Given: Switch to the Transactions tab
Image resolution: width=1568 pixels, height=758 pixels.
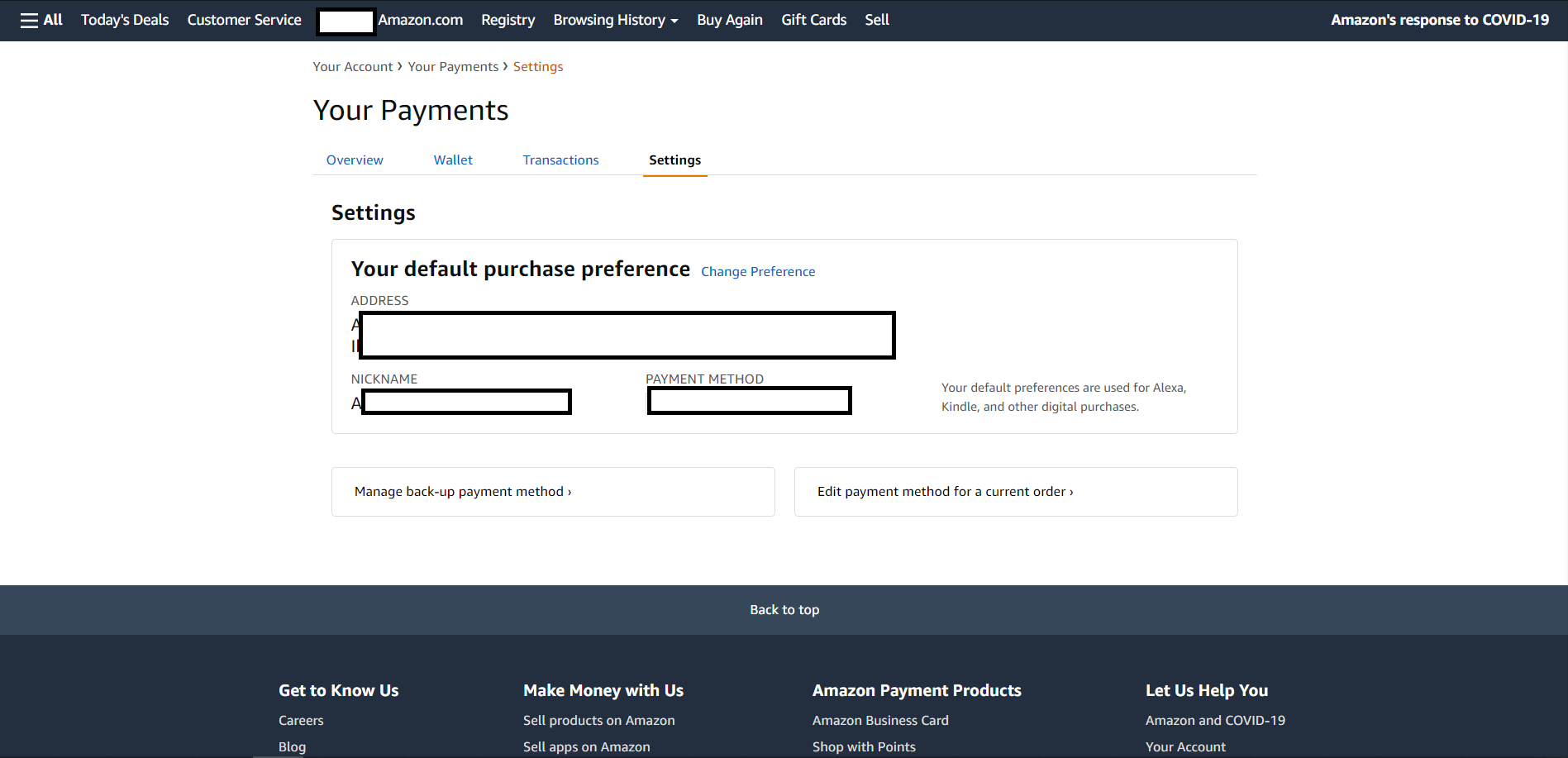Looking at the screenshot, I should pos(560,160).
